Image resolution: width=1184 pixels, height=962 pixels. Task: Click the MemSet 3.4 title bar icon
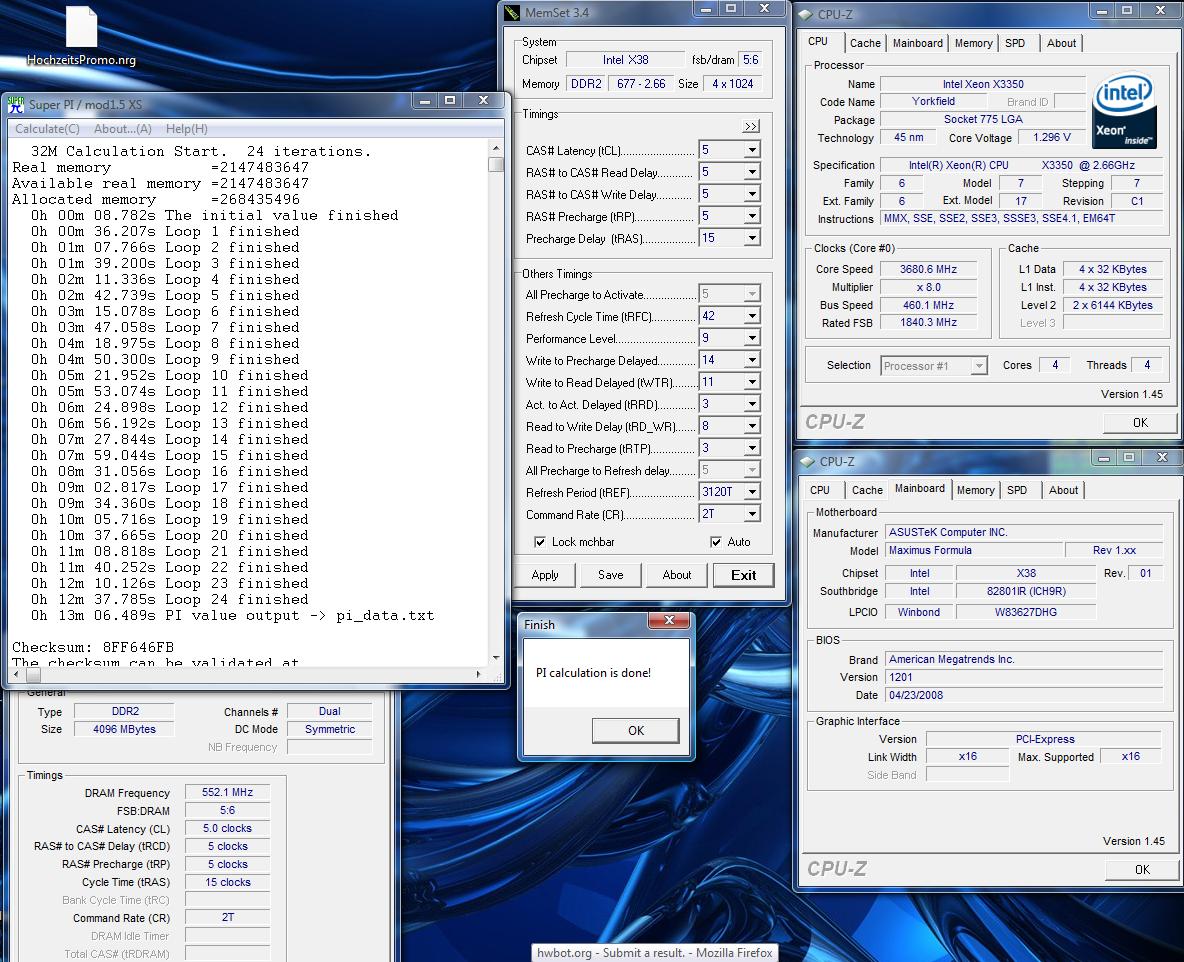(513, 13)
